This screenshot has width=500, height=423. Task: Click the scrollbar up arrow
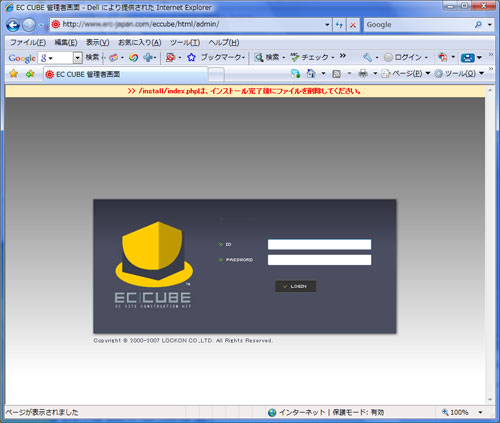490,90
